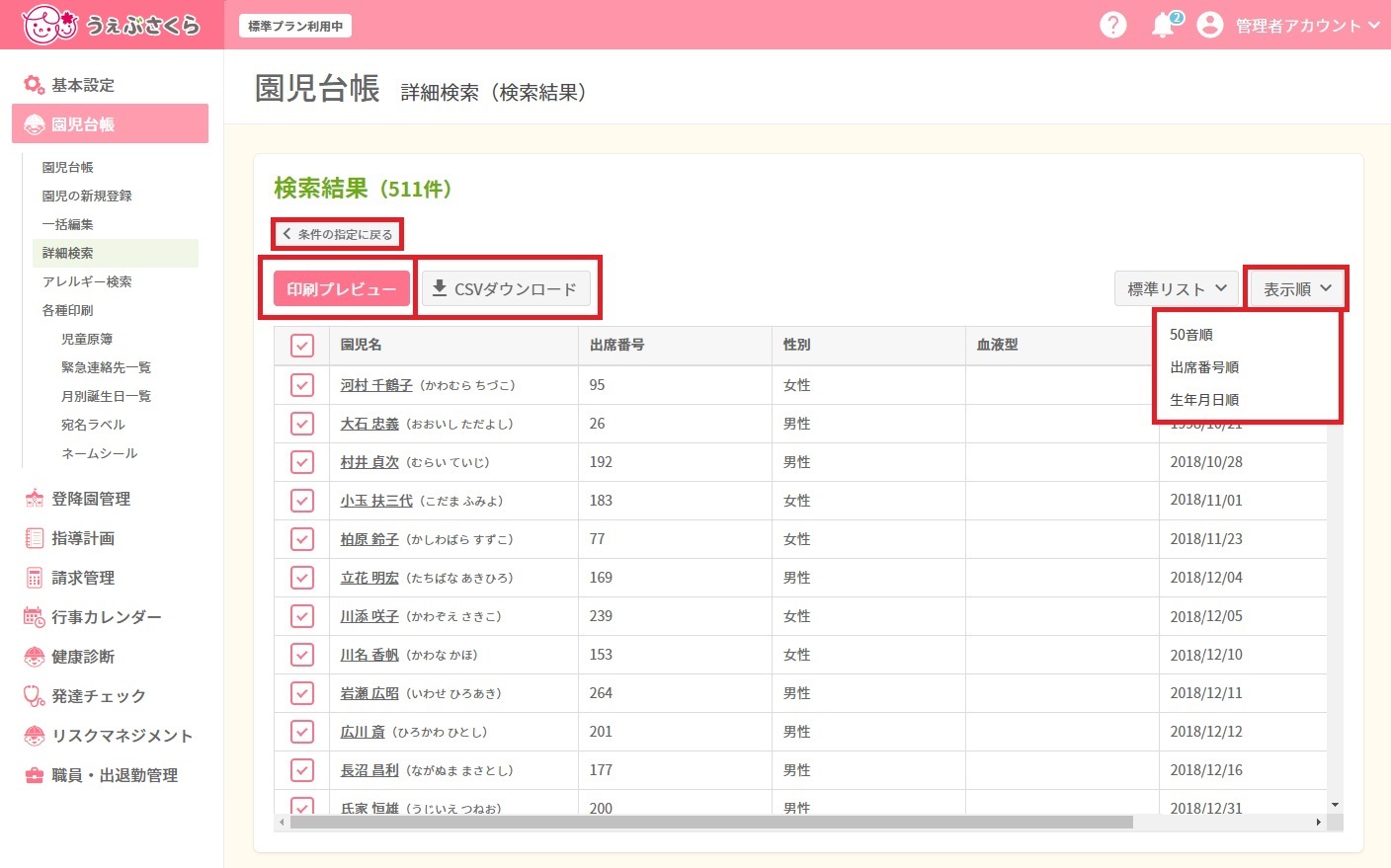Open 緊急連絡先一覧 print item
This screenshot has width=1391, height=868.
click(x=106, y=367)
